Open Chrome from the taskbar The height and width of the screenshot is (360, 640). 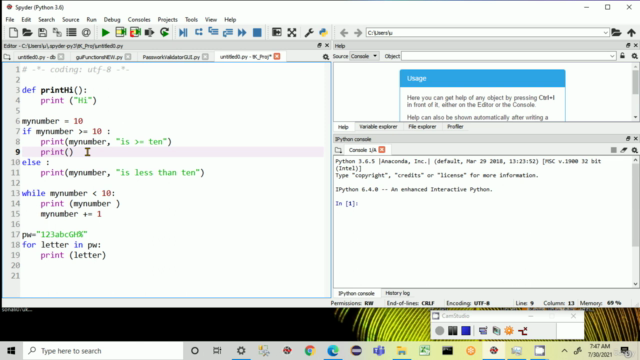point(310,351)
